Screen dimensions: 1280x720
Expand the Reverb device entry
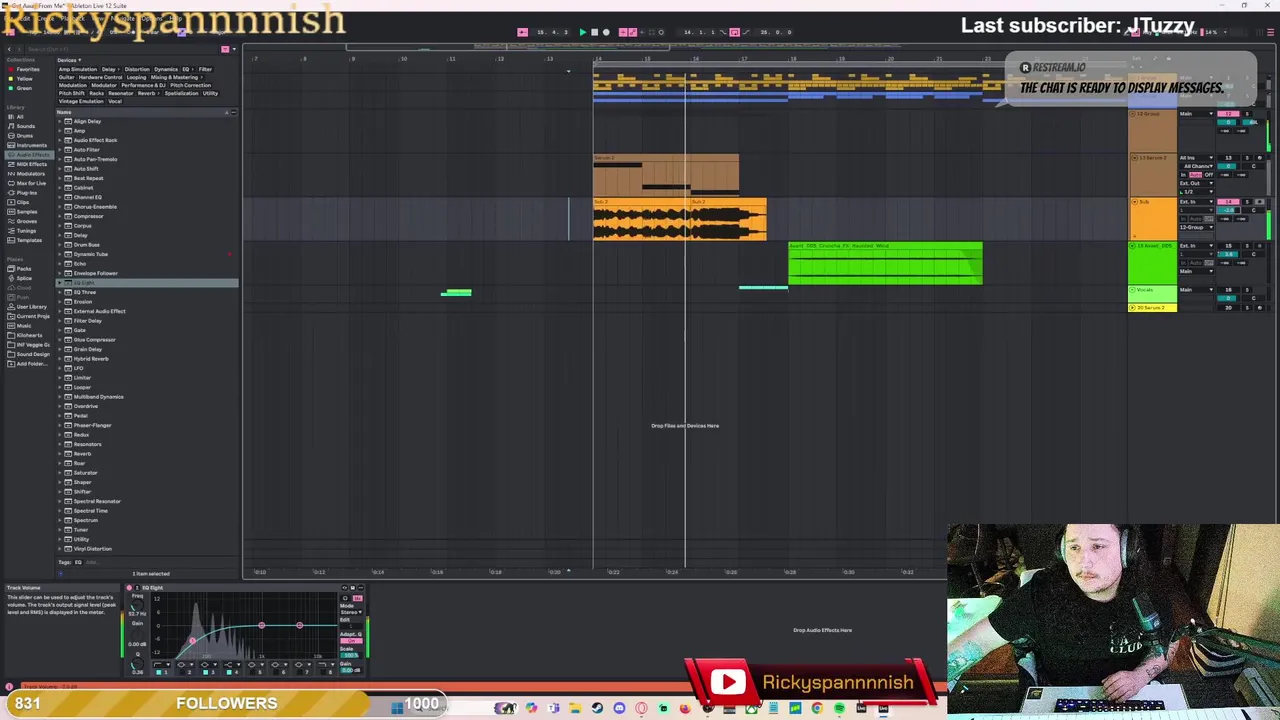pyautogui.click(x=60, y=454)
